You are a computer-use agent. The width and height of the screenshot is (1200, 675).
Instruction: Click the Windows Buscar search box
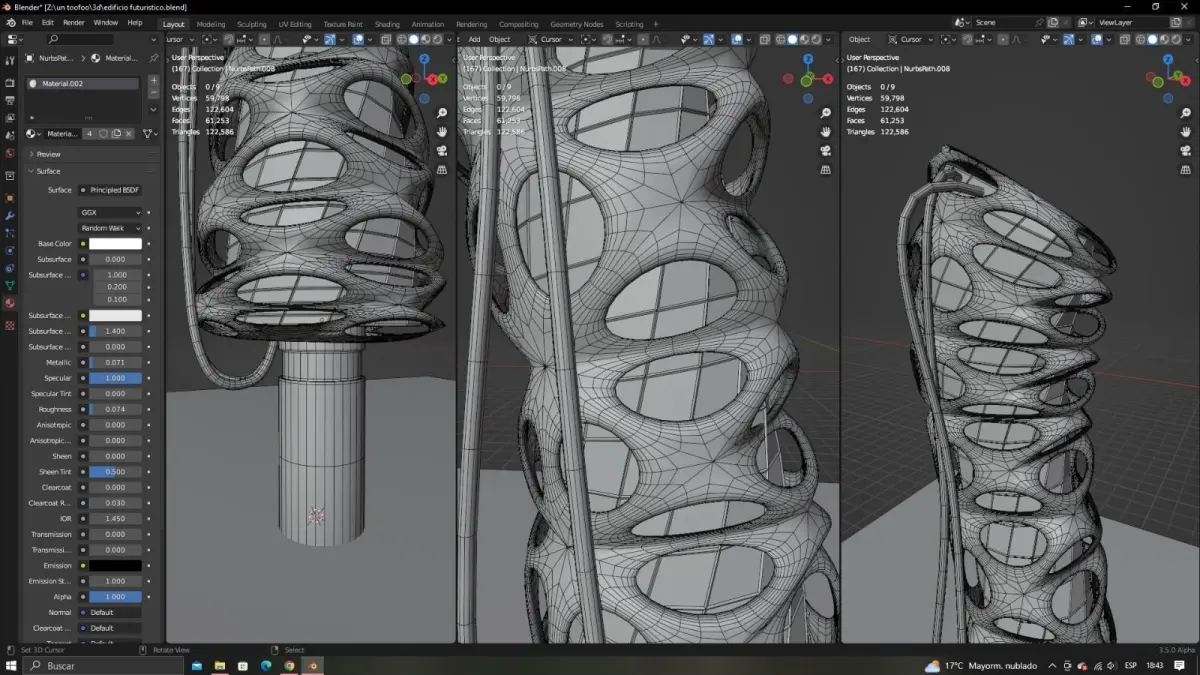point(103,665)
